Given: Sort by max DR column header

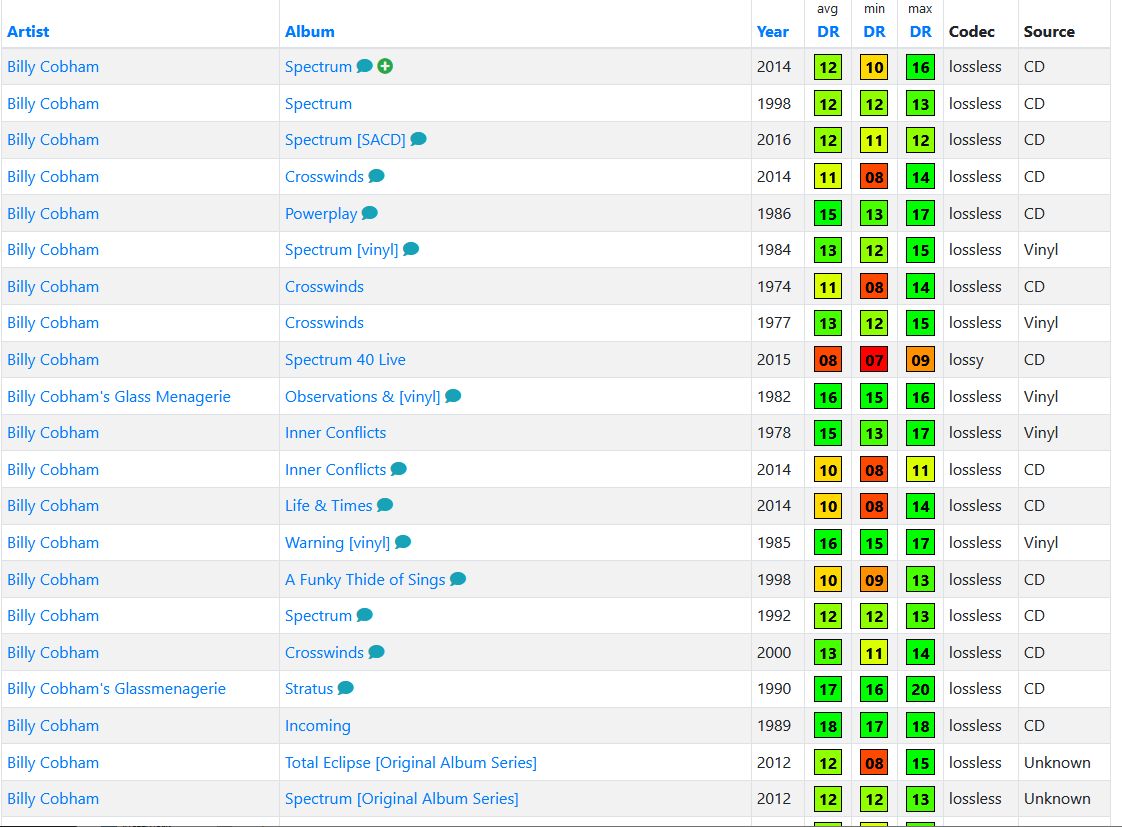Looking at the screenshot, I should (x=920, y=31).
